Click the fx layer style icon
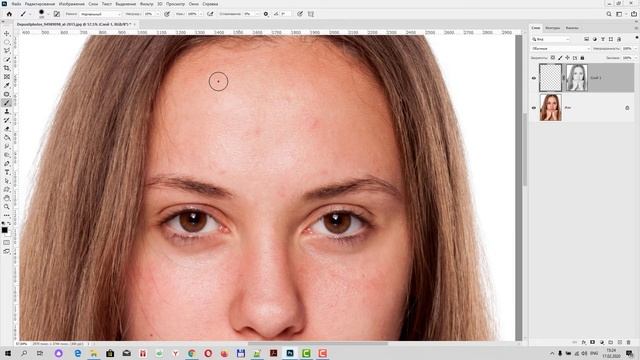 coord(584,342)
